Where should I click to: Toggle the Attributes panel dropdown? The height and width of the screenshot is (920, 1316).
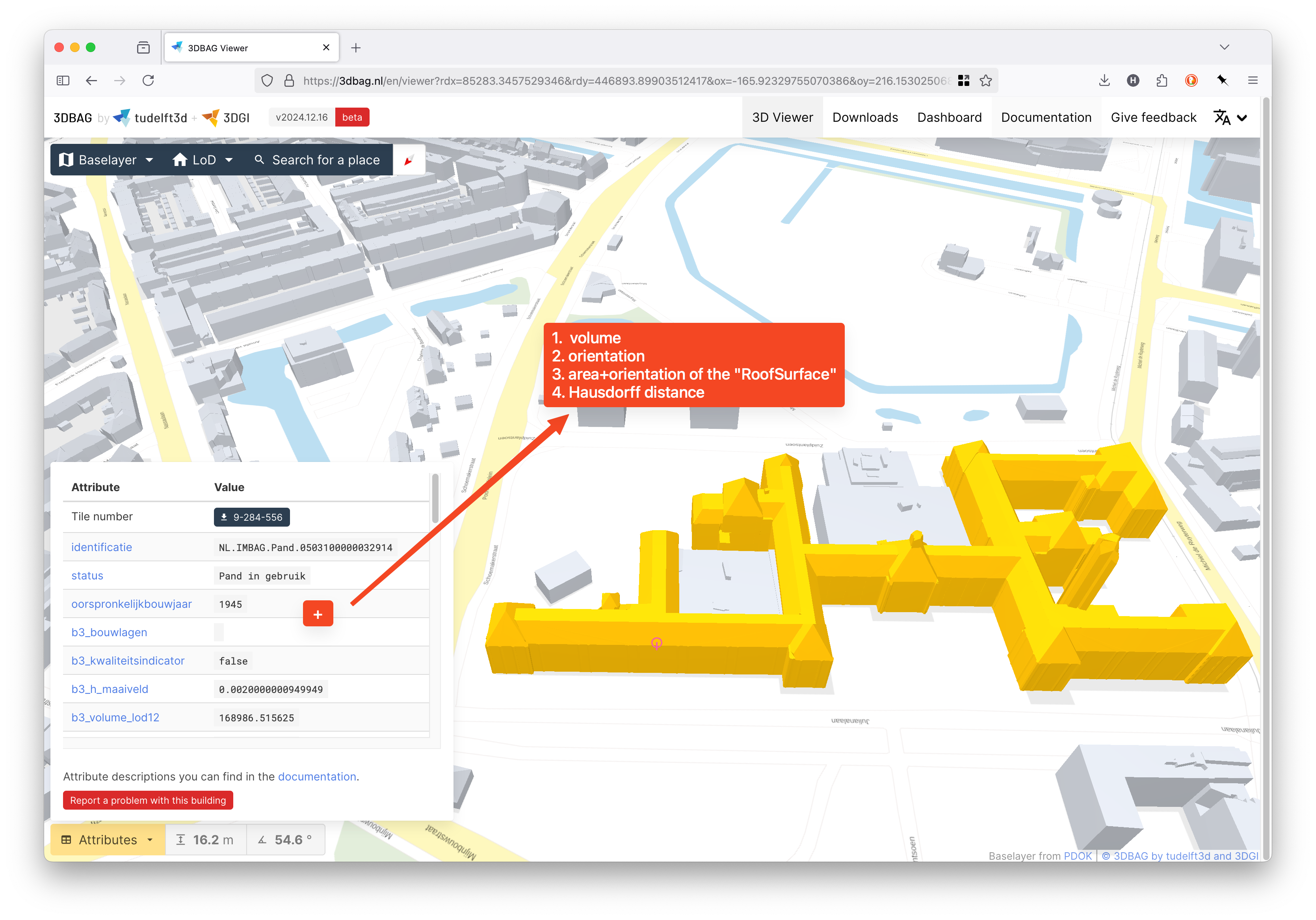pyautogui.click(x=108, y=839)
